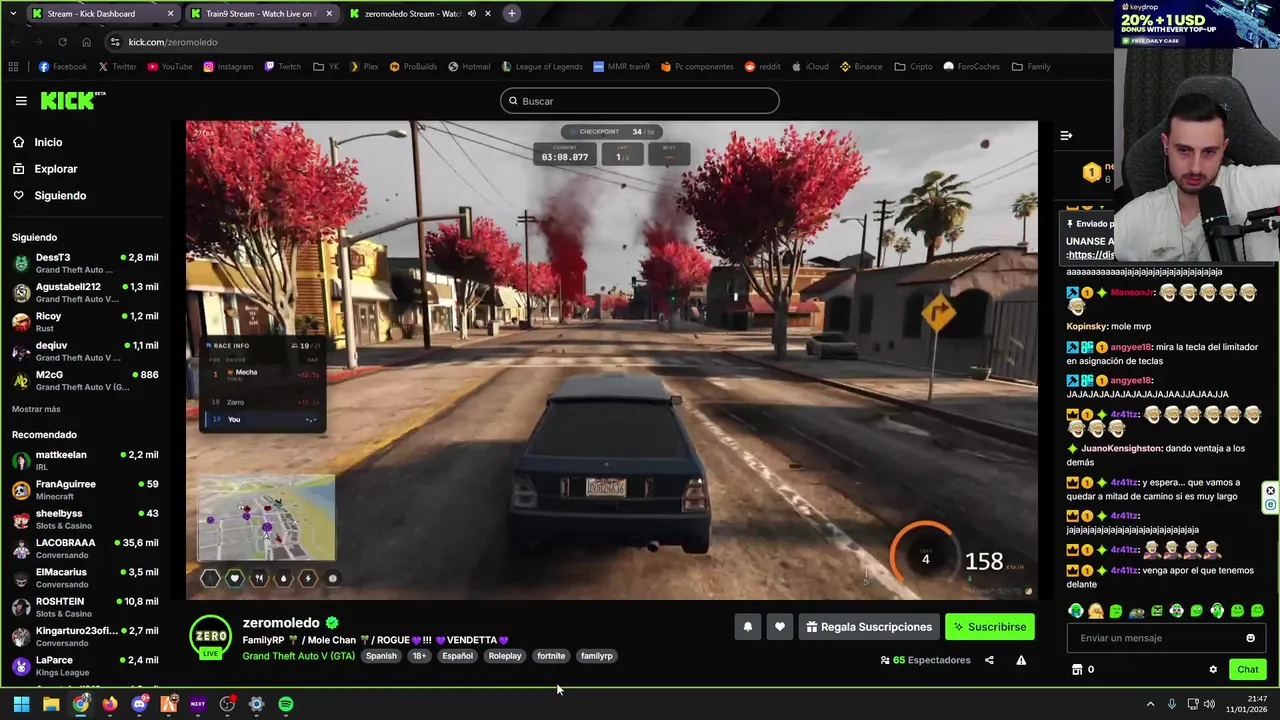1280x720 pixels.
Task: Click JuanoKensighston username in chat
Action: tap(1121, 449)
